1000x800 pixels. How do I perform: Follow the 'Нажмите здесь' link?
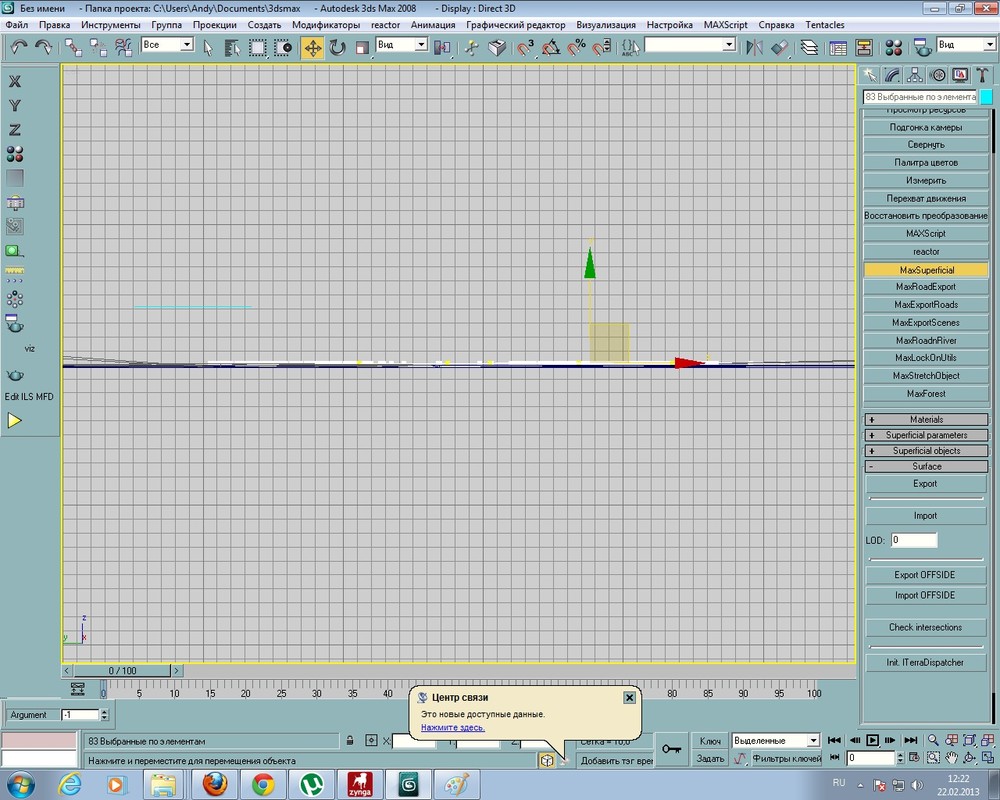(452, 728)
